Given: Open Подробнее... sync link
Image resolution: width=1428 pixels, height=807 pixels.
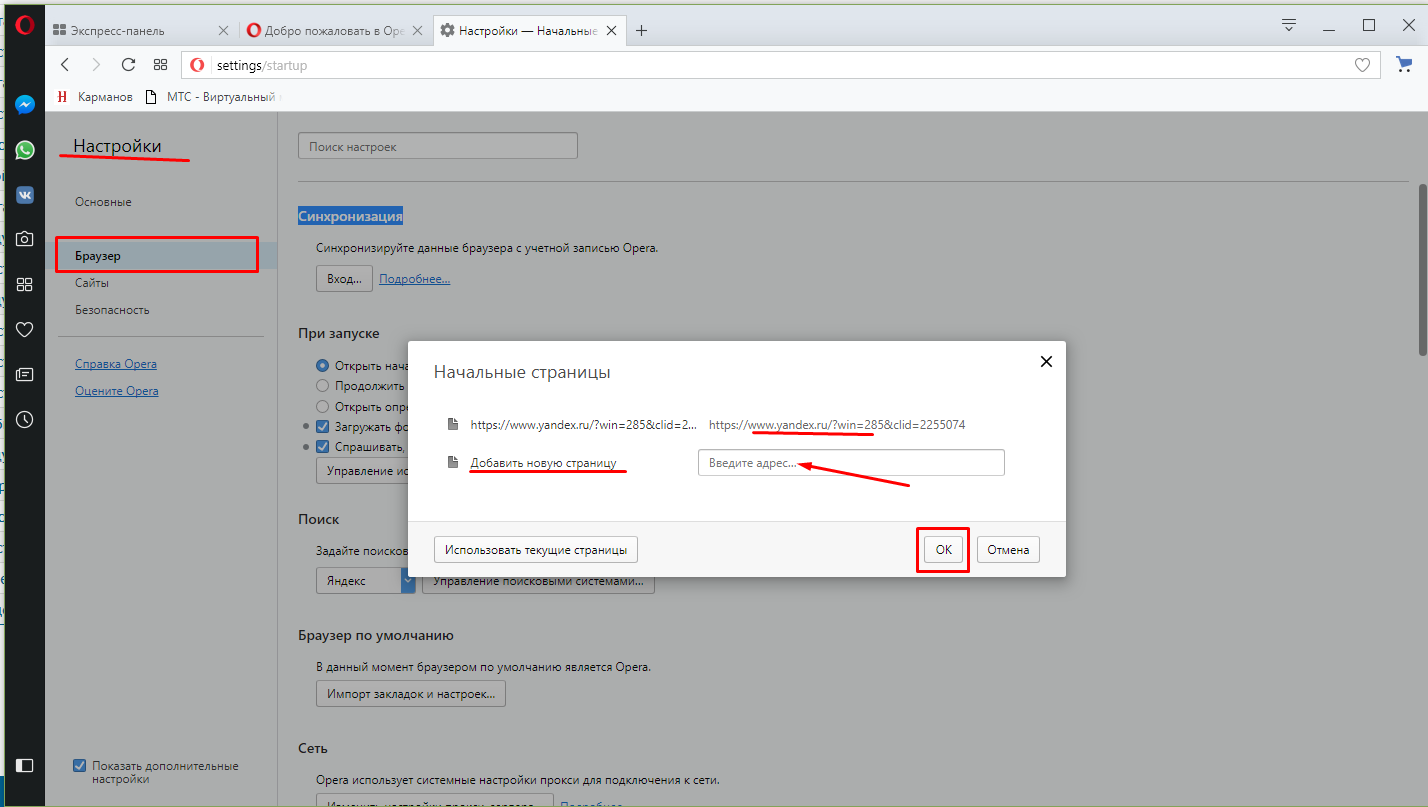Looking at the screenshot, I should (414, 279).
